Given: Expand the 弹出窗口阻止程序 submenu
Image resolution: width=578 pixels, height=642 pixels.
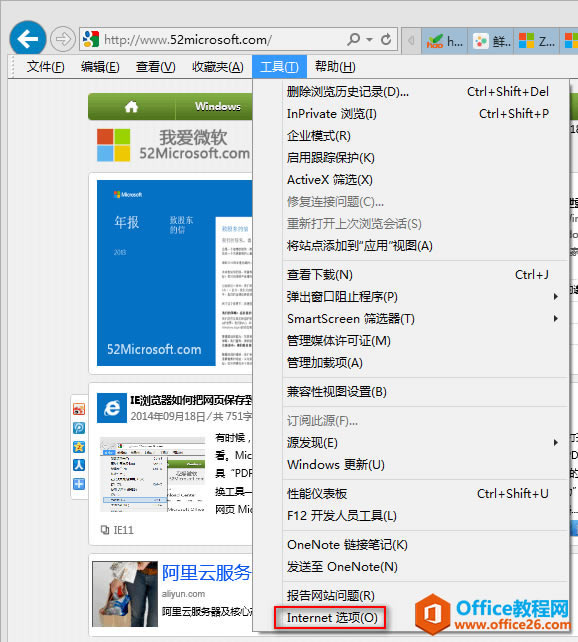Looking at the screenshot, I should (555, 296).
